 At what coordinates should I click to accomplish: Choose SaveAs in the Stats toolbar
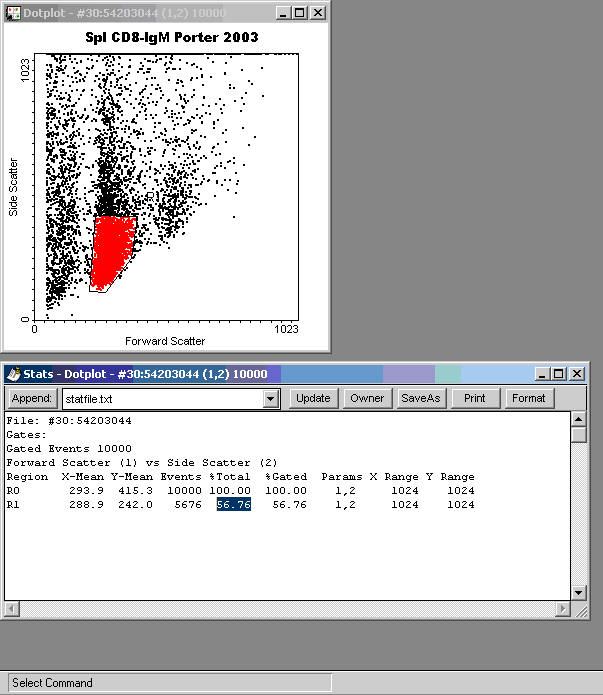(420, 398)
